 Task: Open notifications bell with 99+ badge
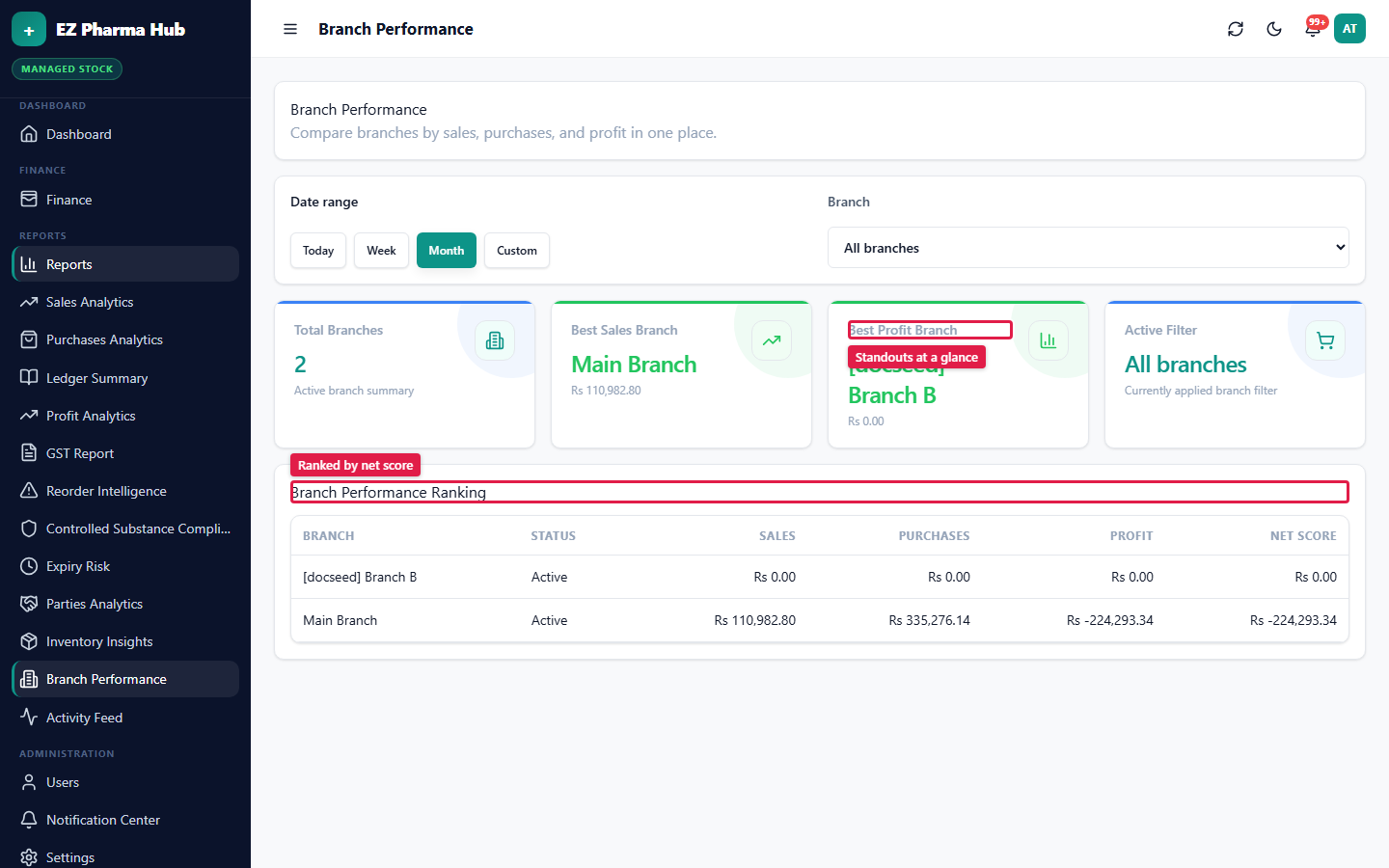[1313, 29]
